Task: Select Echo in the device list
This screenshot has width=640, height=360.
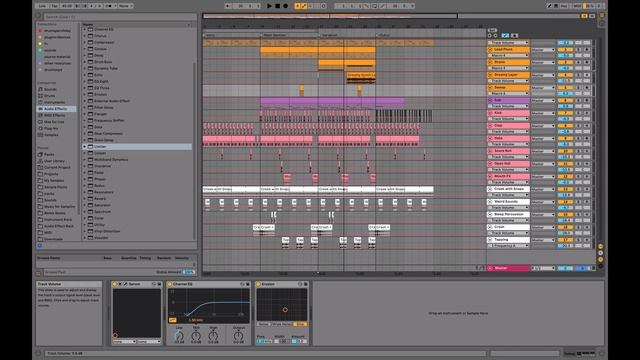Action: 98,75
